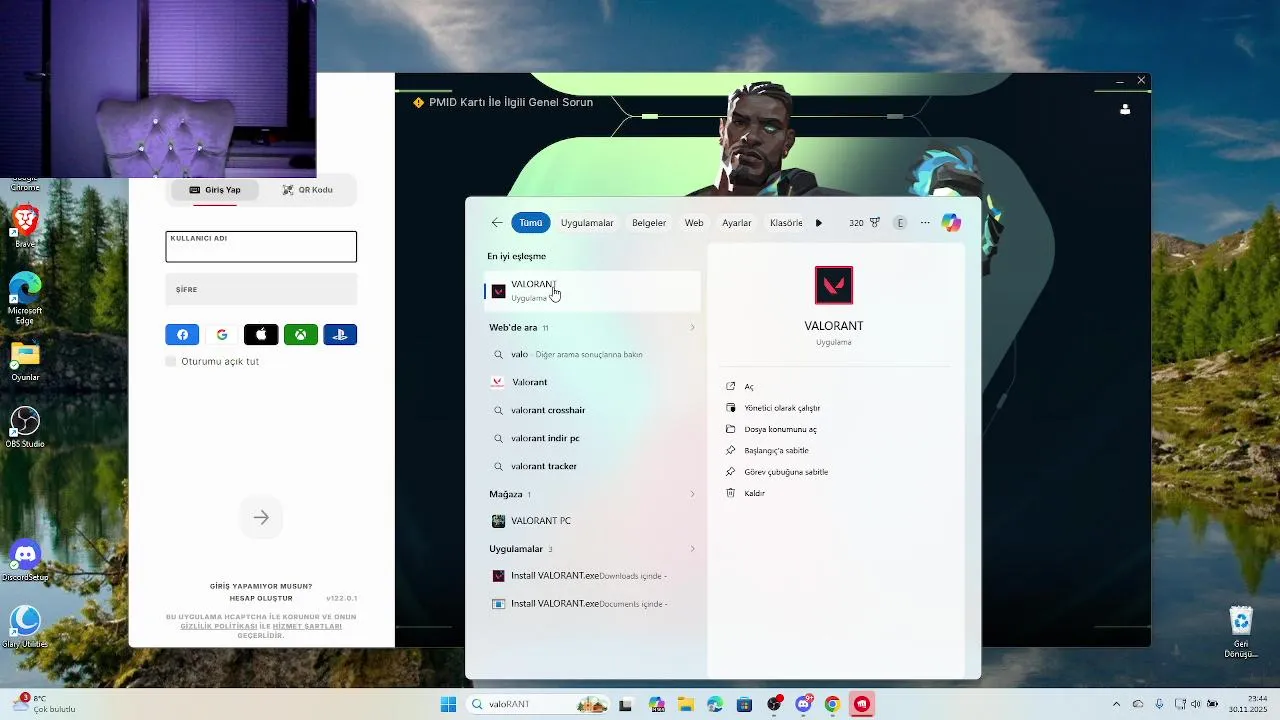
Task: Open the E account avatar in search
Action: click(x=900, y=223)
